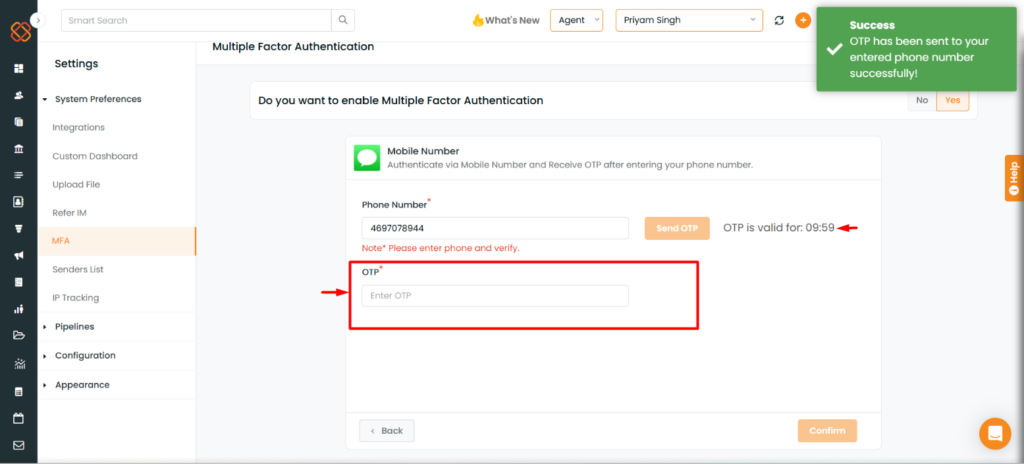The height and width of the screenshot is (464, 1024).
Task: Open the users icon in sidebar
Action: pos(18,95)
